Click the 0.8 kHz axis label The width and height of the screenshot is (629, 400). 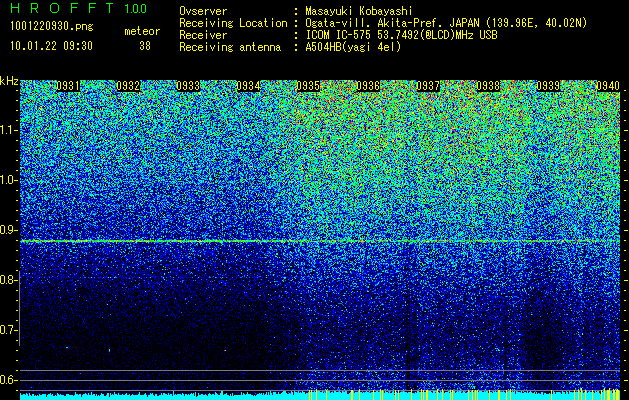tap(8, 280)
